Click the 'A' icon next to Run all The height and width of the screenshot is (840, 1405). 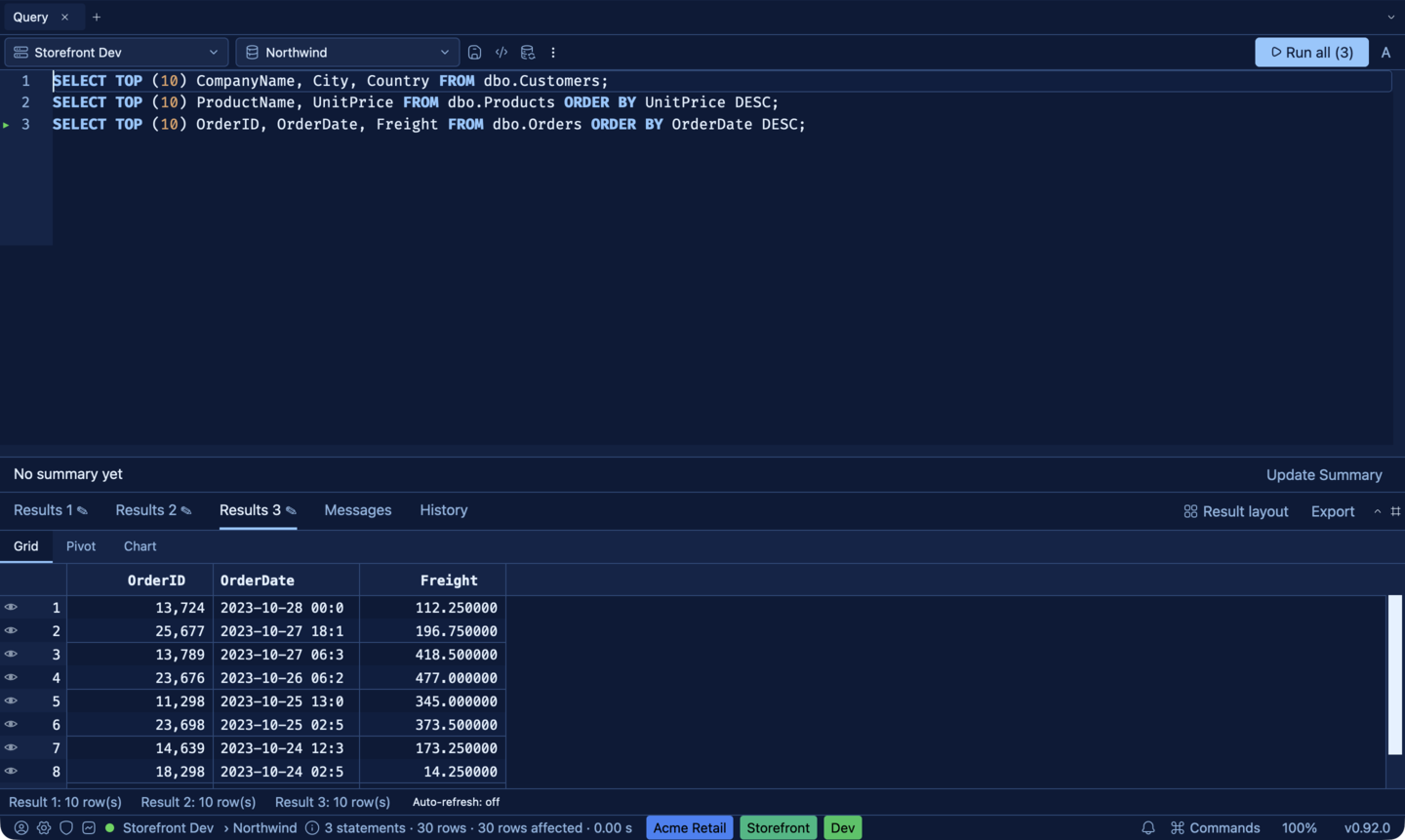(1385, 53)
